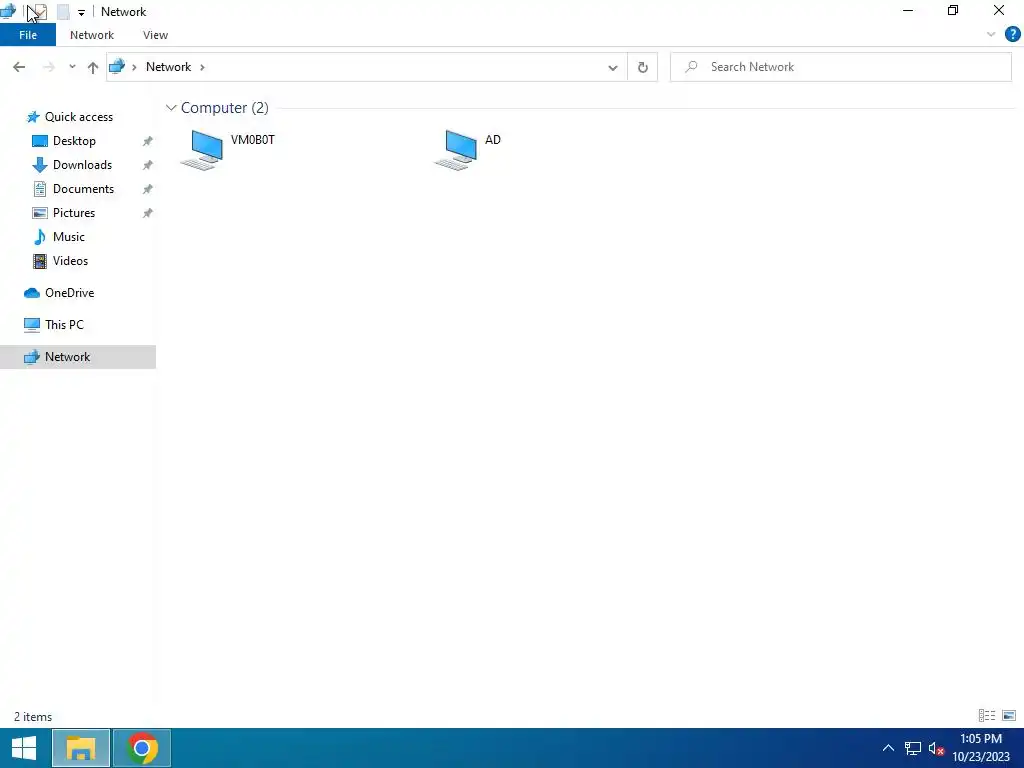Expand the chevron after Network breadcrumb
1024x768 pixels.
[x=202, y=67]
